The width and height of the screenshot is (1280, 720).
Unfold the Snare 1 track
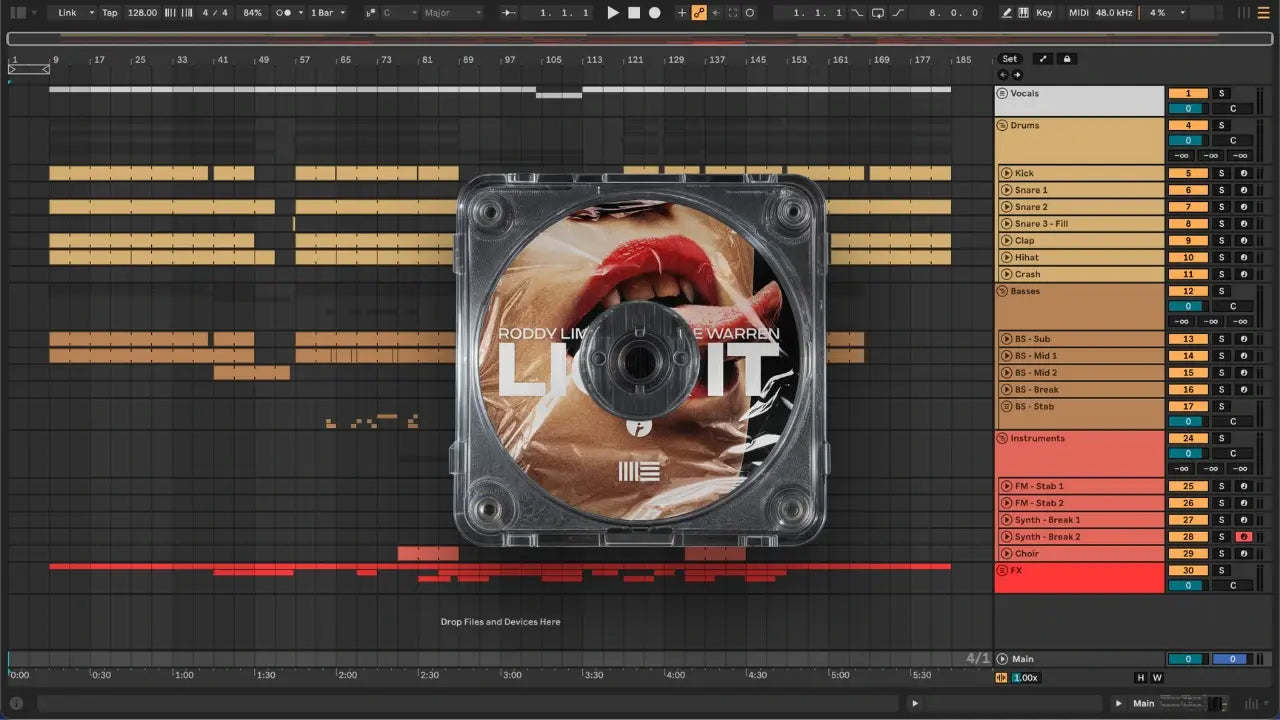tap(1006, 190)
